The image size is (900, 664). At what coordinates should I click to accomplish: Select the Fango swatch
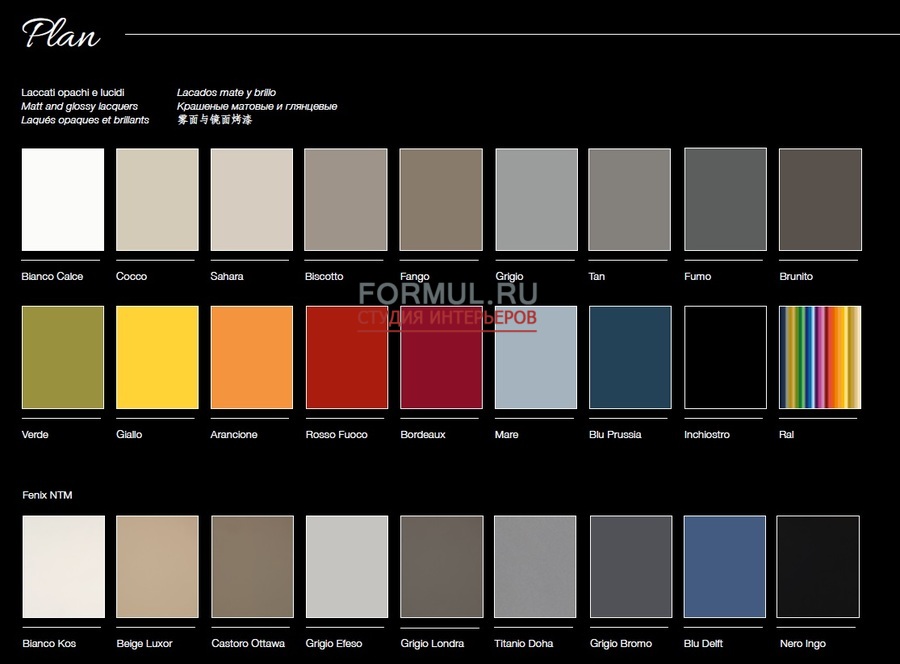(440, 198)
